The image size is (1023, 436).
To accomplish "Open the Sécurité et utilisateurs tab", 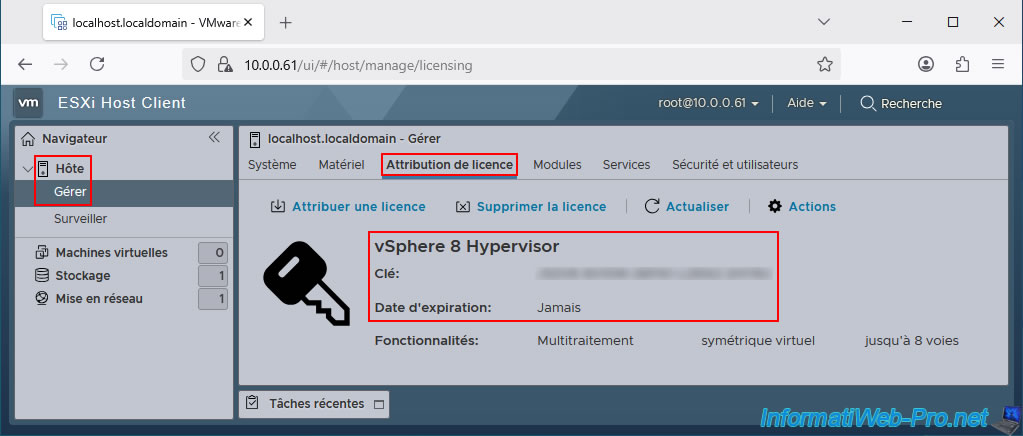I will 734,165.
